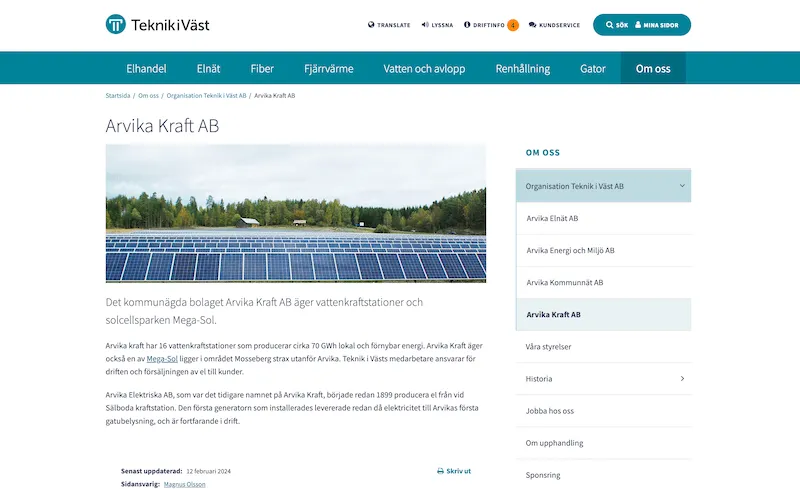Go to Organisation Teknik i Väst AB breadcrumb
800x489 pixels.
pyautogui.click(x=207, y=95)
